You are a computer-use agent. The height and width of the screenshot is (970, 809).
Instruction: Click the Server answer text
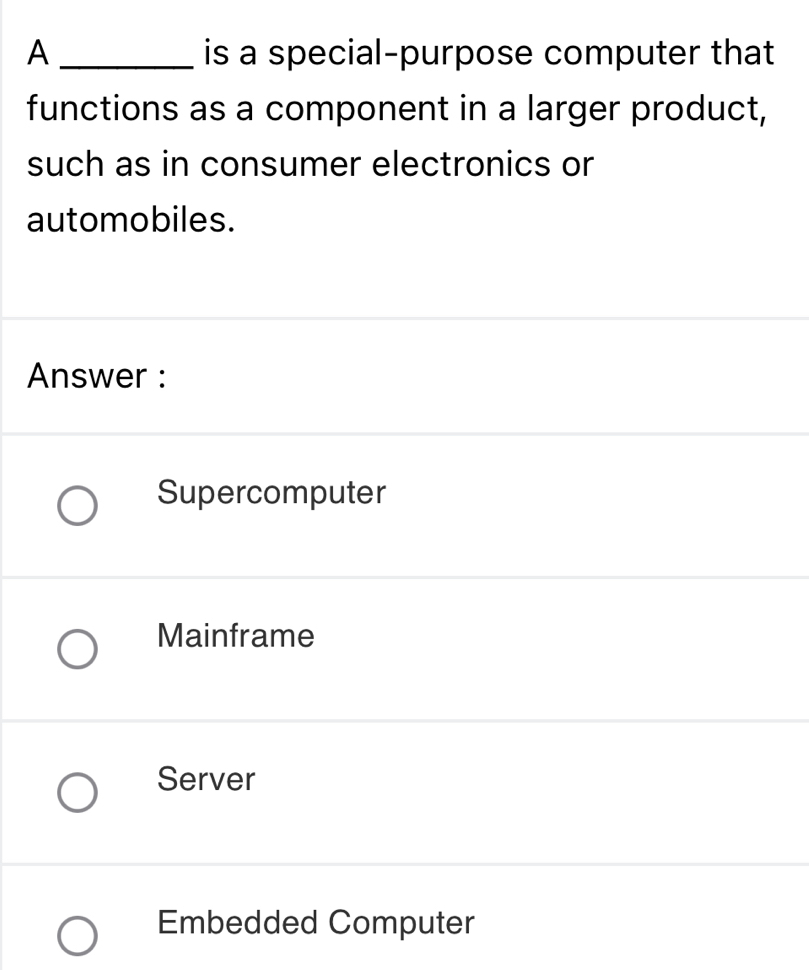[x=204, y=781]
